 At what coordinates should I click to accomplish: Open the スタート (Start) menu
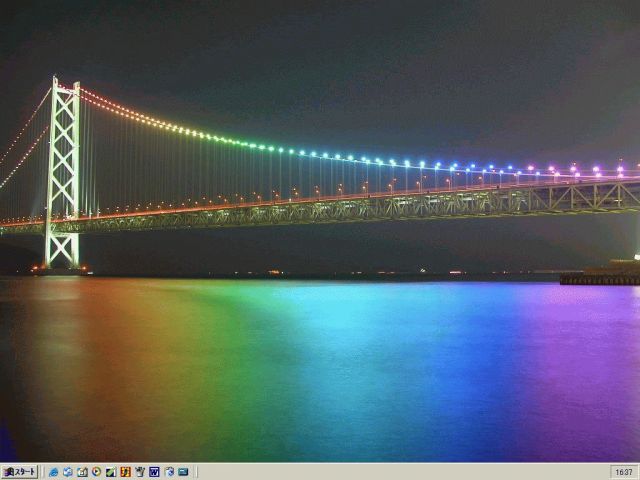pos(20,472)
